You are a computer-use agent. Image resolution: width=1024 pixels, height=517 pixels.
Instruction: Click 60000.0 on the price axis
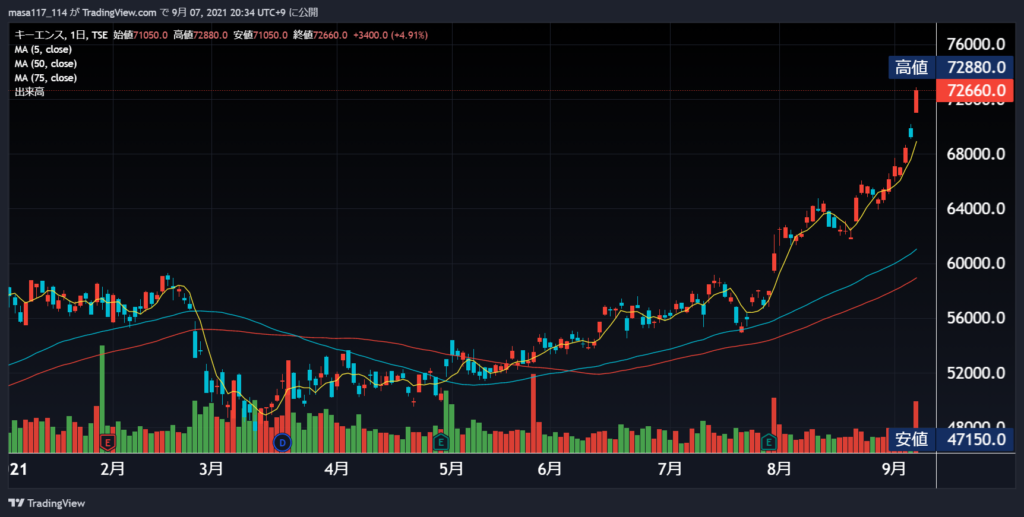point(976,263)
